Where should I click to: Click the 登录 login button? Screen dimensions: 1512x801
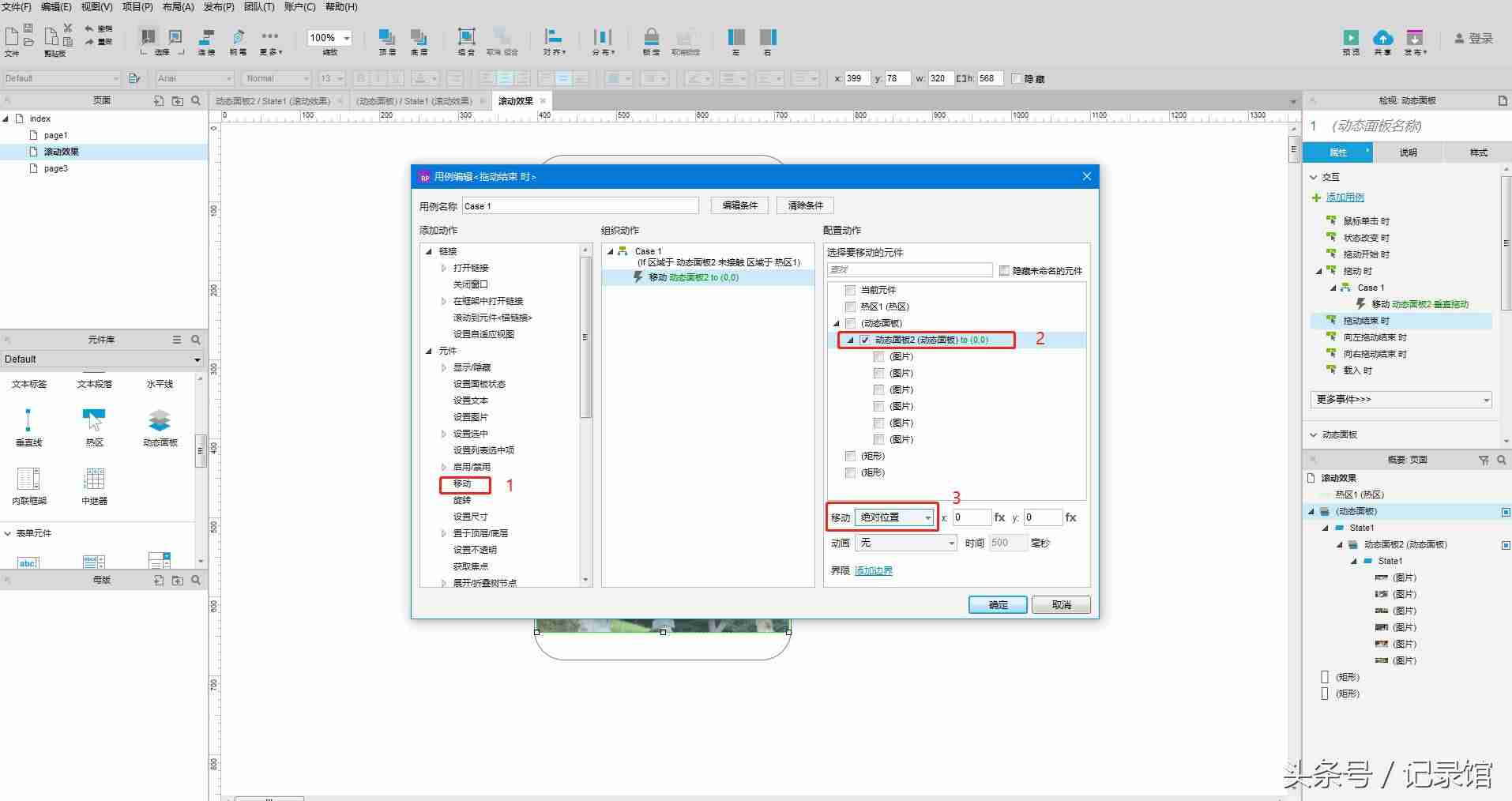pyautogui.click(x=1474, y=38)
